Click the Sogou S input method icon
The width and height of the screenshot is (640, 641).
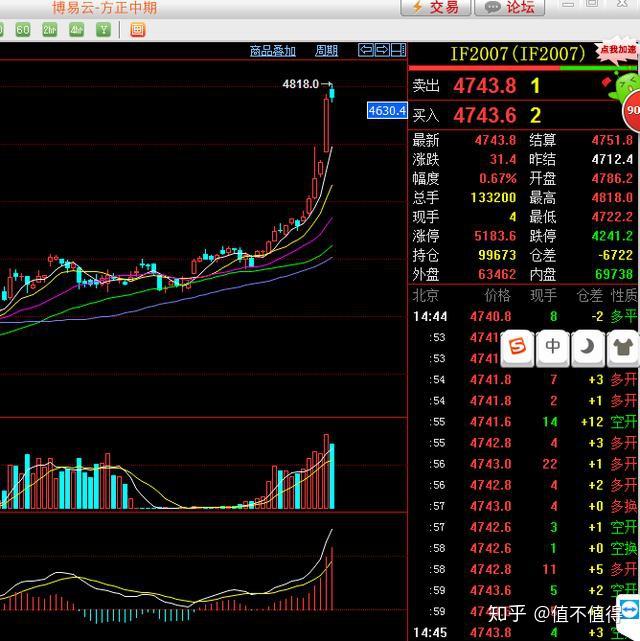click(x=517, y=347)
